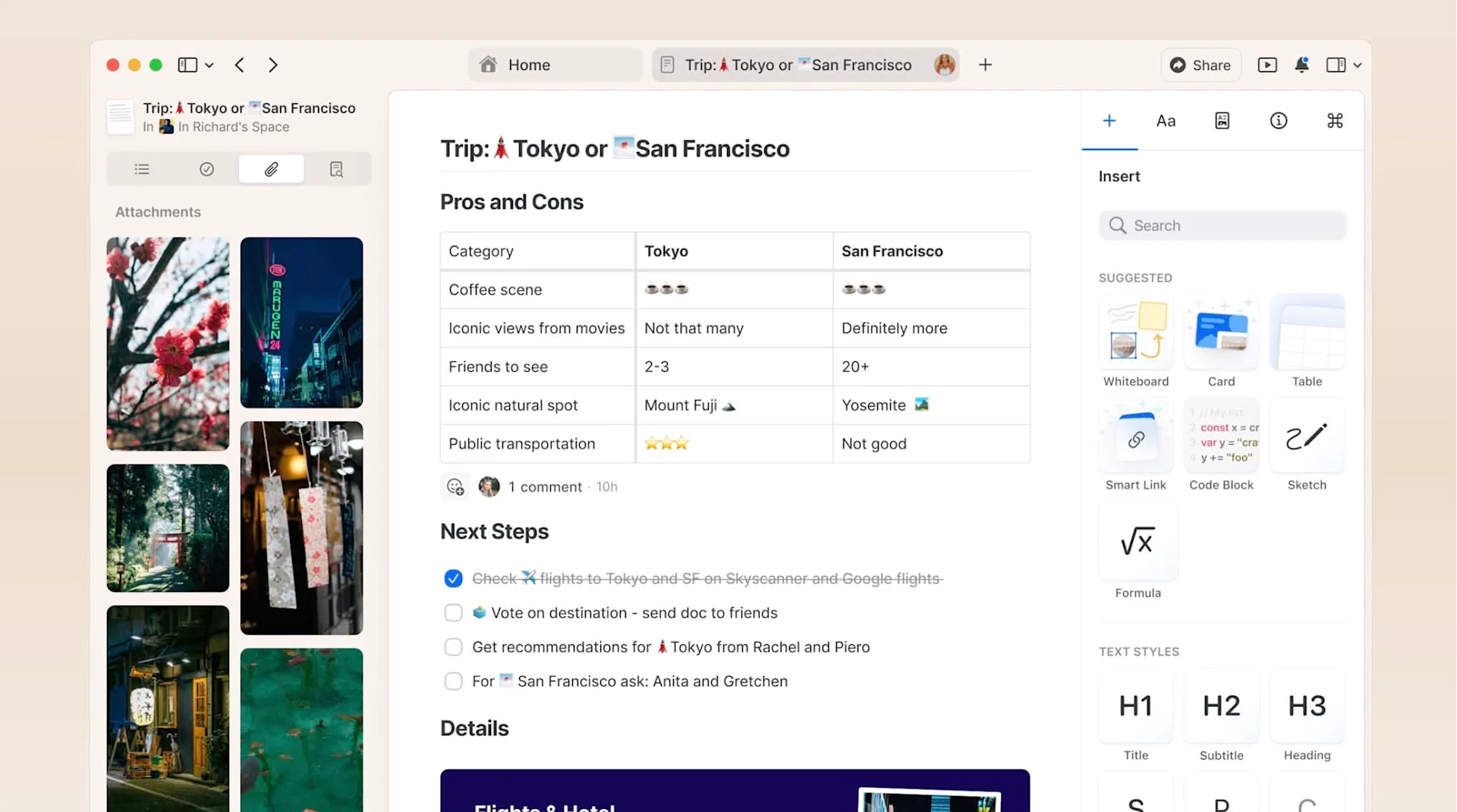This screenshot has height=812, width=1457.
Task: Open the hanging paper strips attachment
Action: 302,528
